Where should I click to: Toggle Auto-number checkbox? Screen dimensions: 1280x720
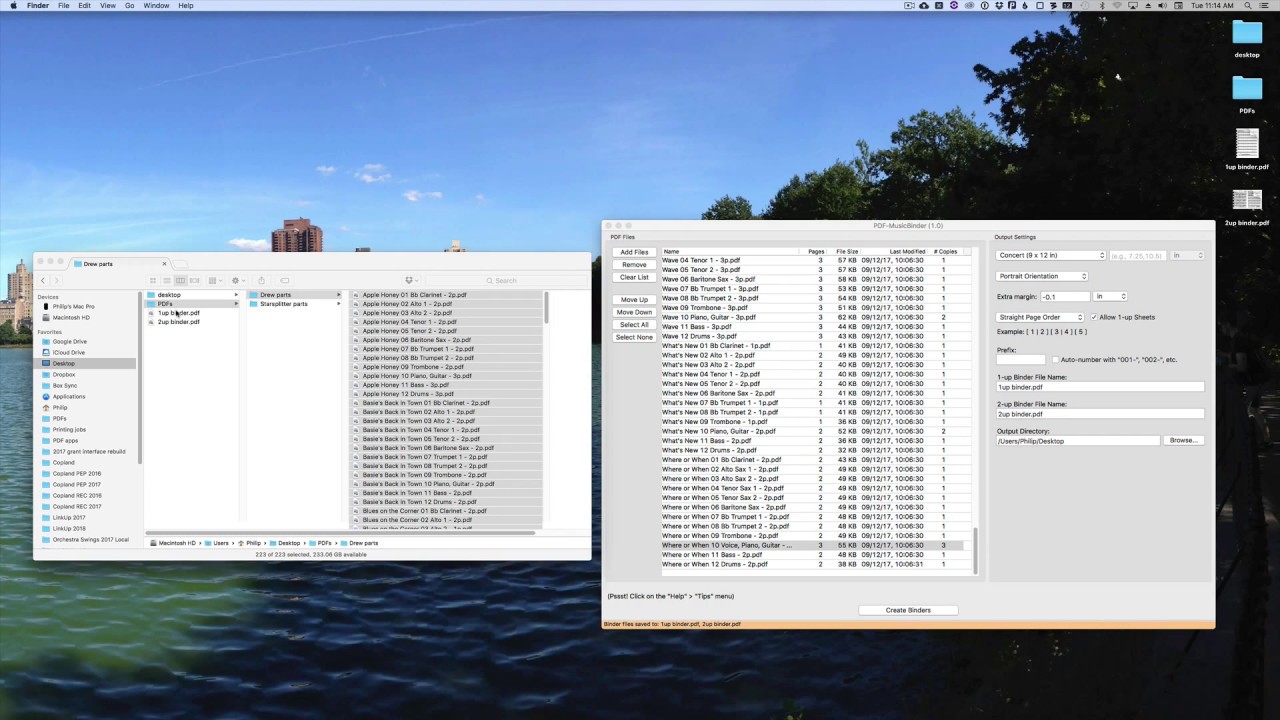coord(1055,360)
